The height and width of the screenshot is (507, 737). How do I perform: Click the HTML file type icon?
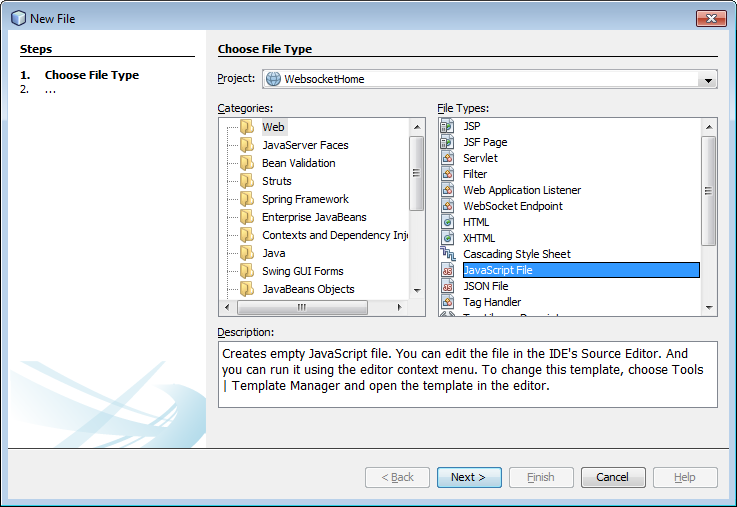tap(447, 222)
